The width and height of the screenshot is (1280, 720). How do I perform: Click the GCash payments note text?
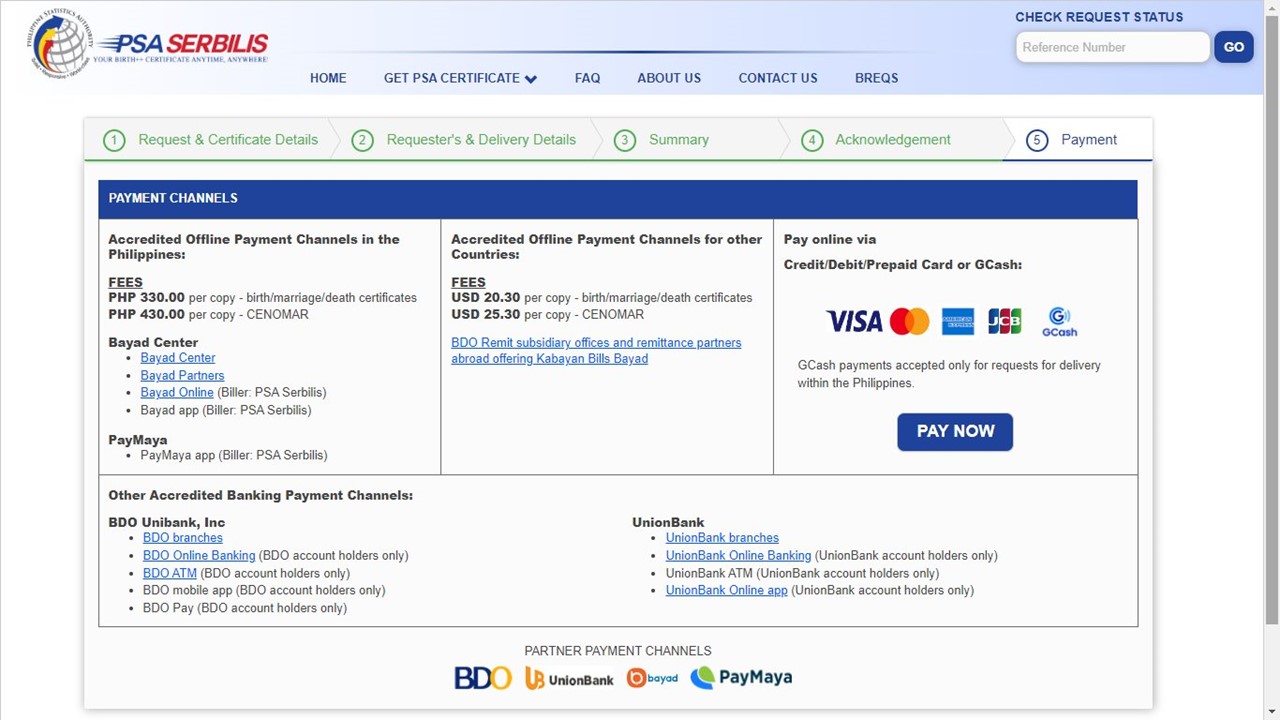tap(949, 374)
